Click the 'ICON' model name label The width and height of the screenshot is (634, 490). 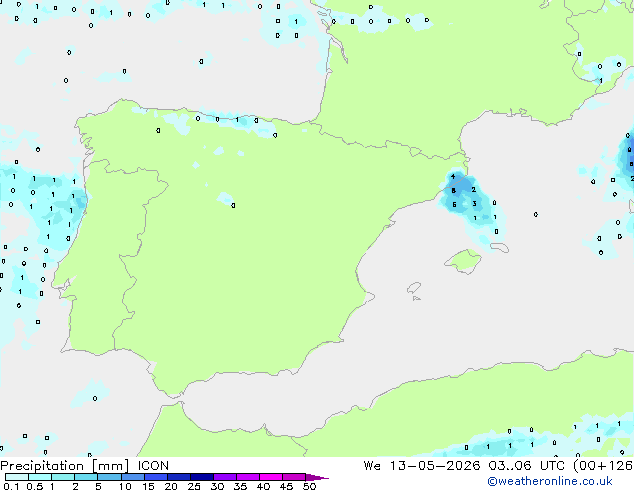(x=153, y=466)
